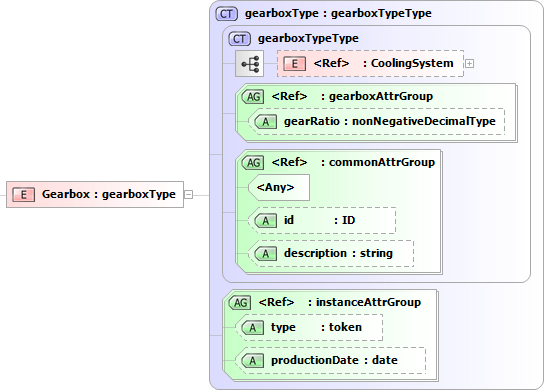Collapse the Gearbox element node
Image resolution: width=544 pixels, height=390 pixels.
188,195
